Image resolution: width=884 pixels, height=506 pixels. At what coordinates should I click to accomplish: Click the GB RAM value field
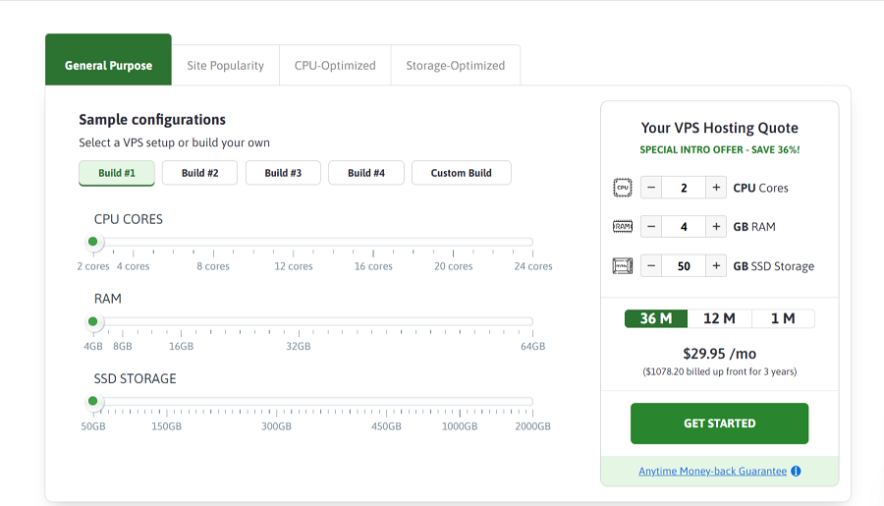pyautogui.click(x=684, y=227)
